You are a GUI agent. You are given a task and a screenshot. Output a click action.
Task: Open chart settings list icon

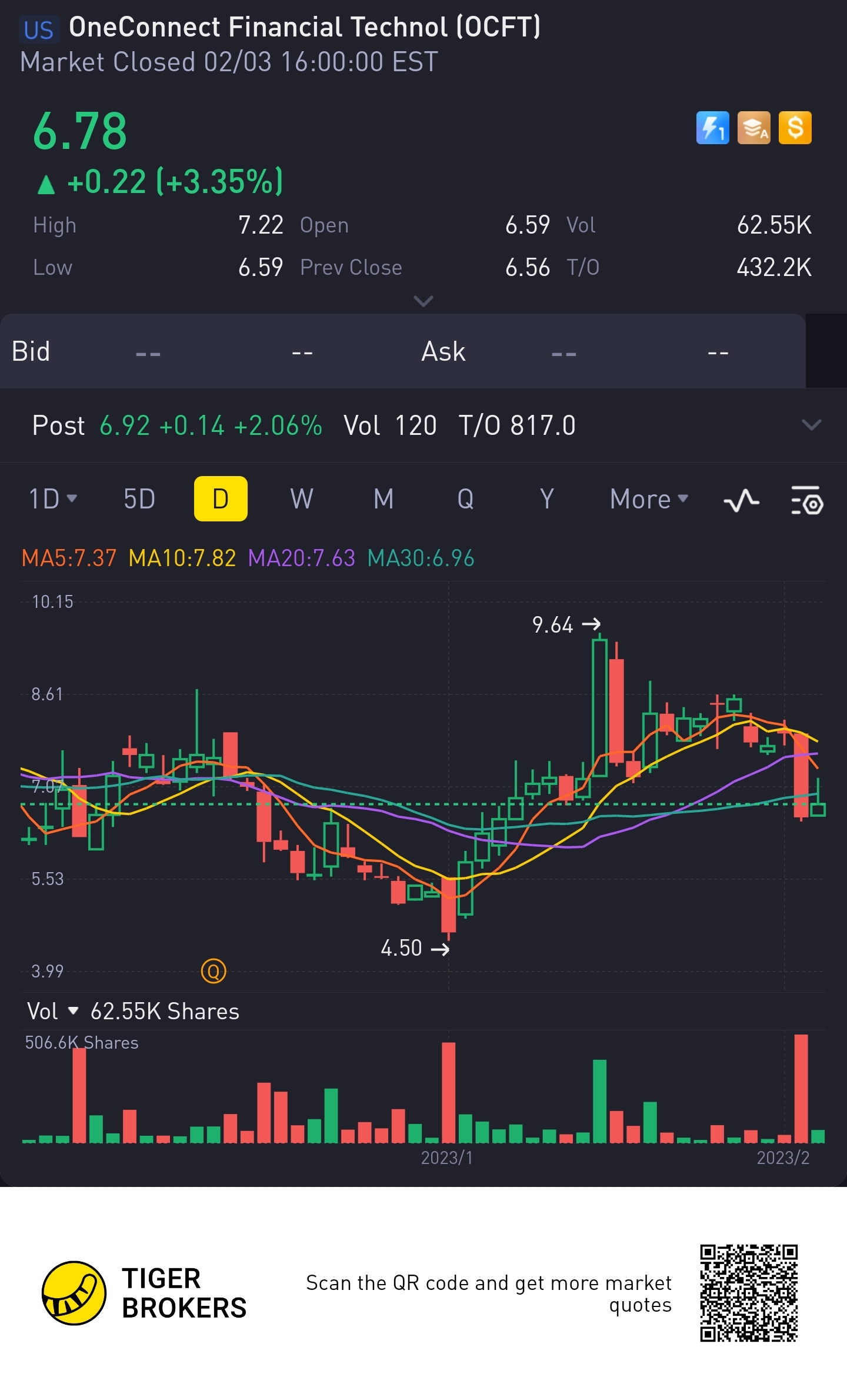[x=807, y=500]
